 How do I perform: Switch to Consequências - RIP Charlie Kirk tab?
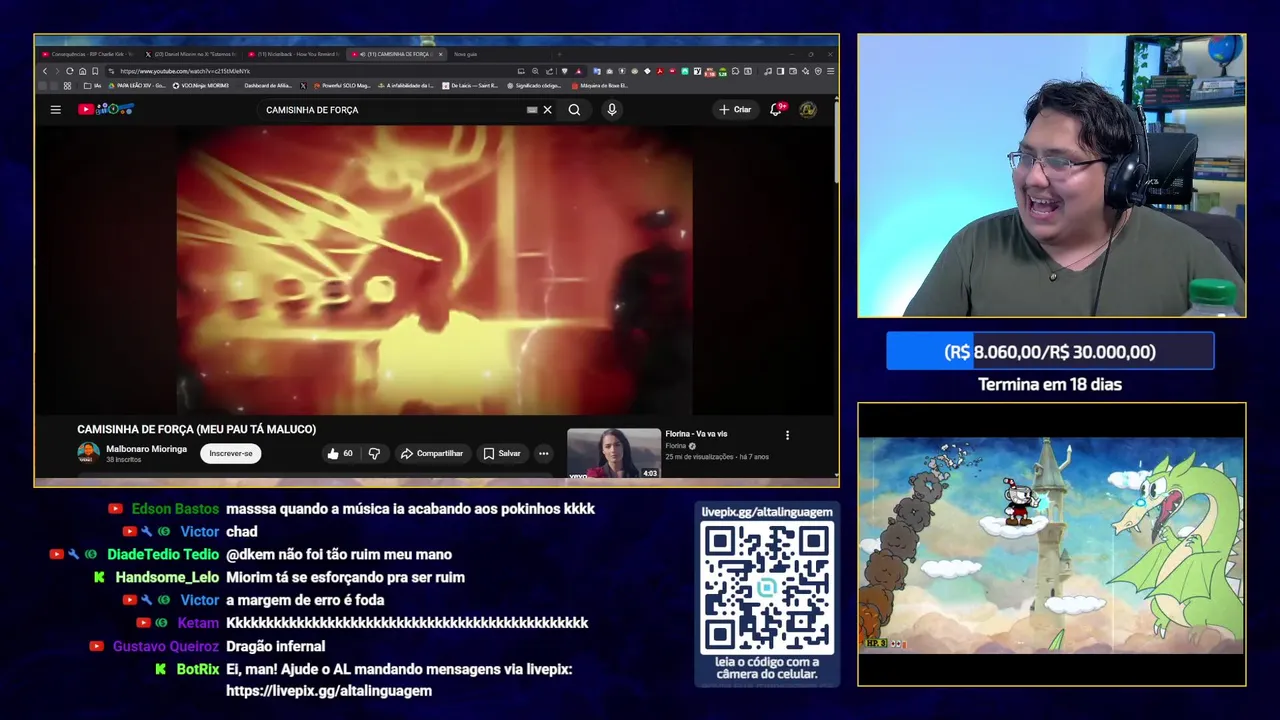click(x=87, y=54)
